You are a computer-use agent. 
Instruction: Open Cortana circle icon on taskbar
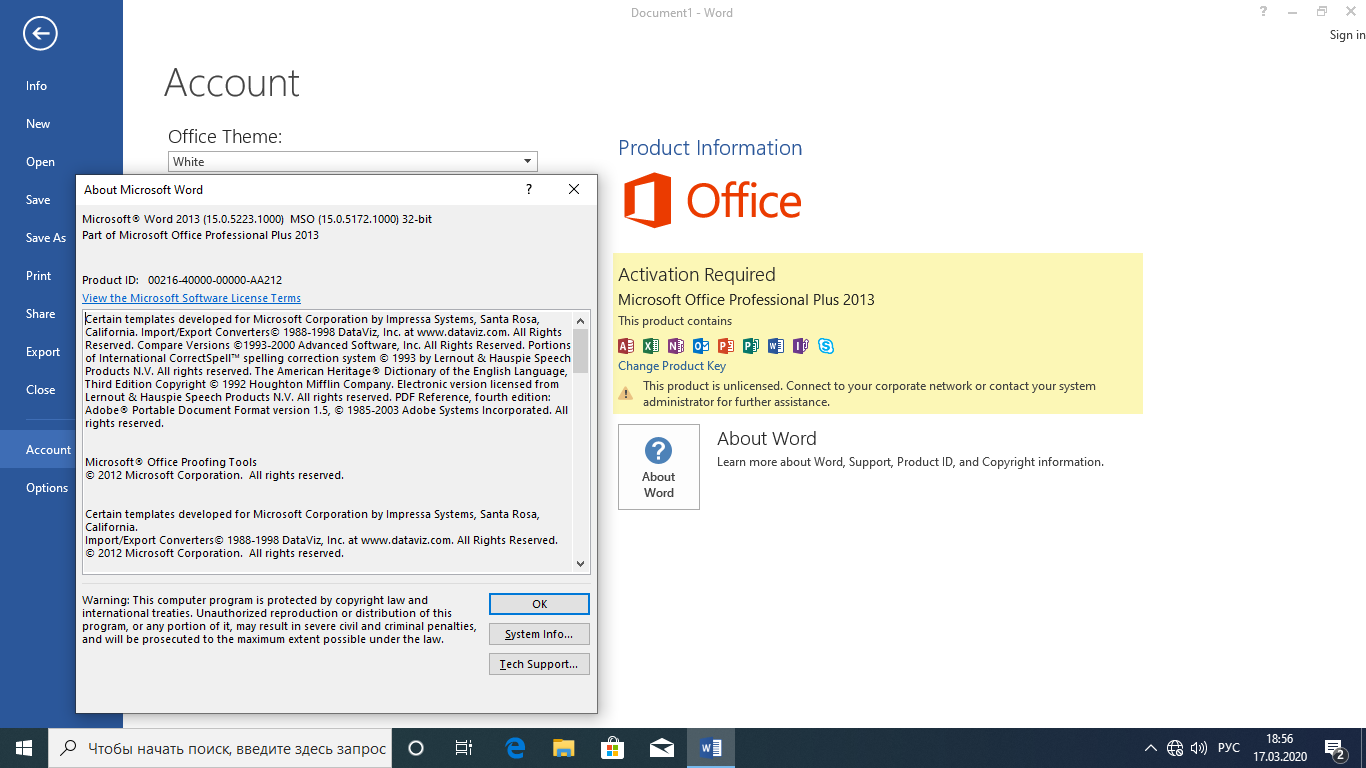[x=417, y=748]
